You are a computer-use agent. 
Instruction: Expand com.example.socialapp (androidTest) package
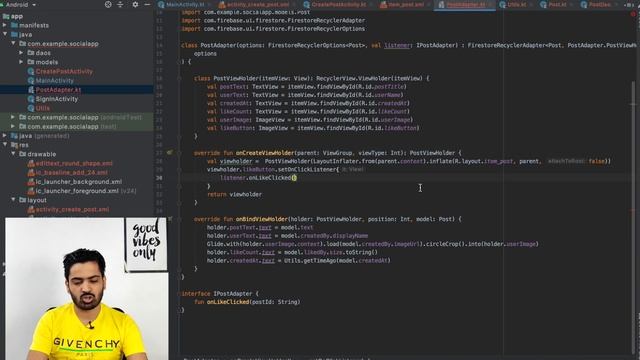(13, 117)
